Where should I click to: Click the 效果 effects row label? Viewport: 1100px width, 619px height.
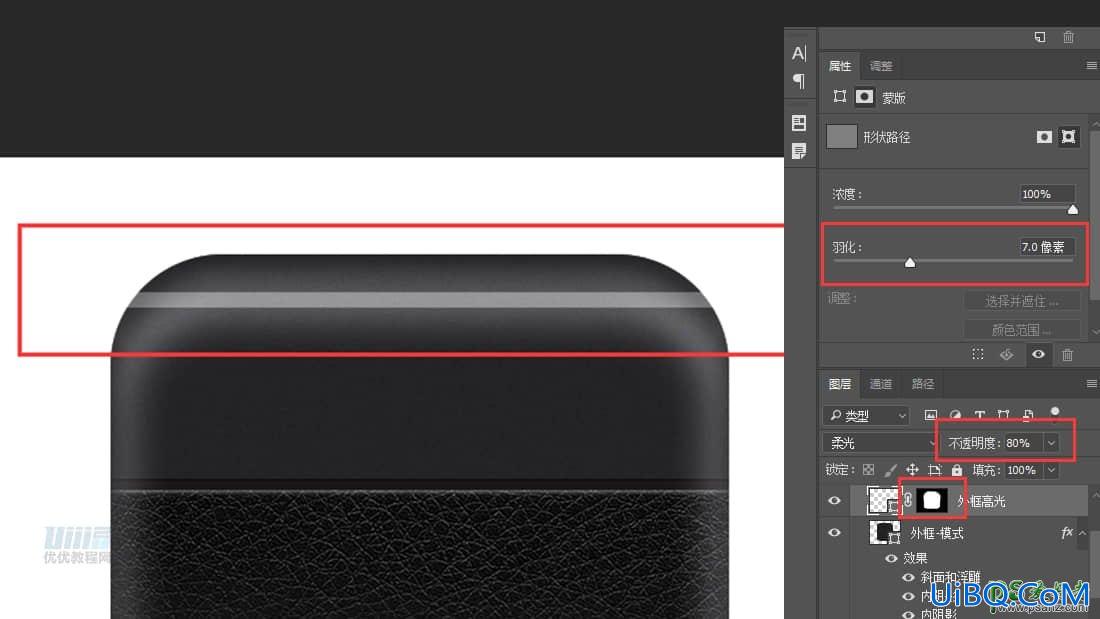point(915,559)
